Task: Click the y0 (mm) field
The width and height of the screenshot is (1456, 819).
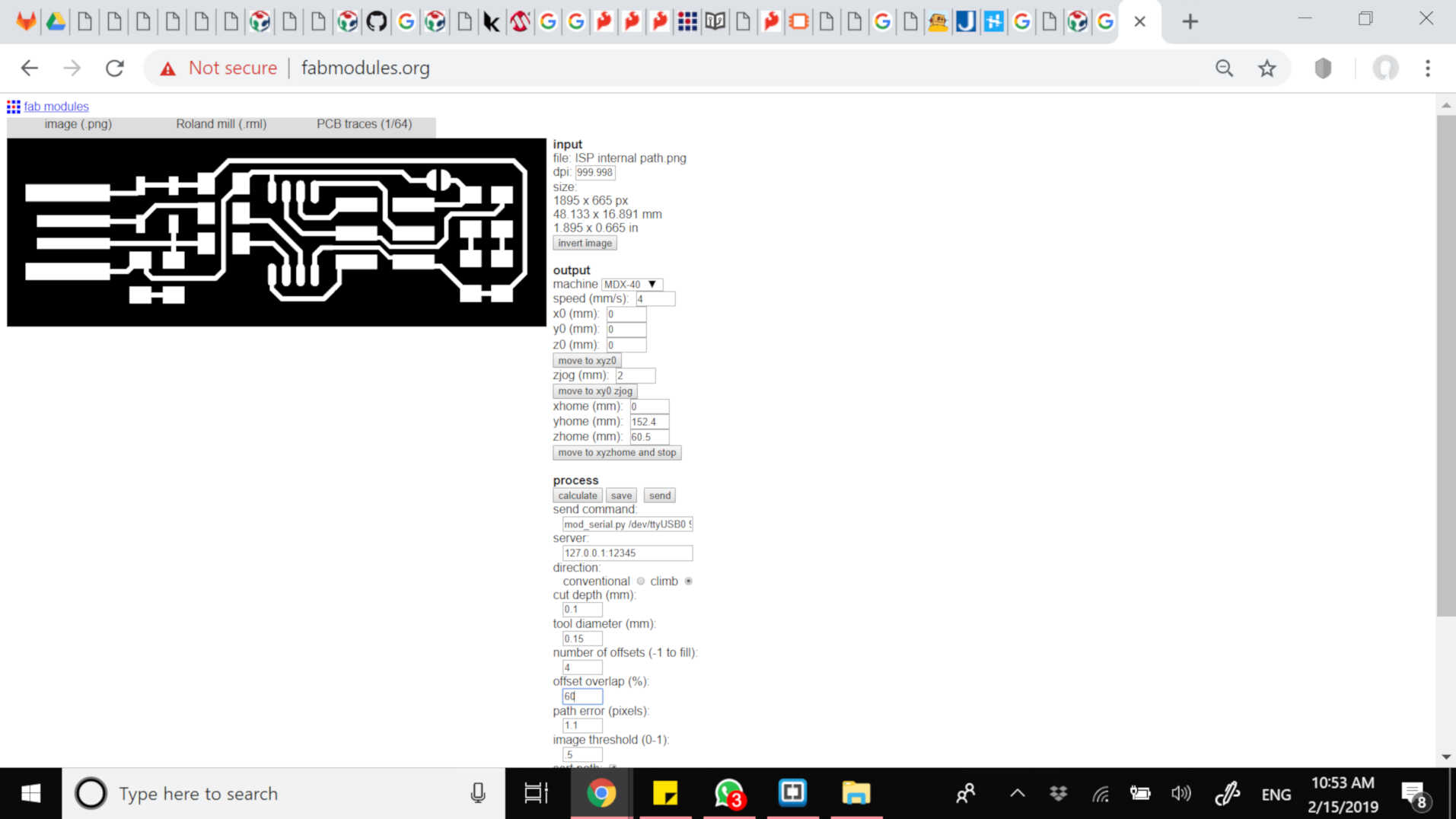Action: (626, 330)
